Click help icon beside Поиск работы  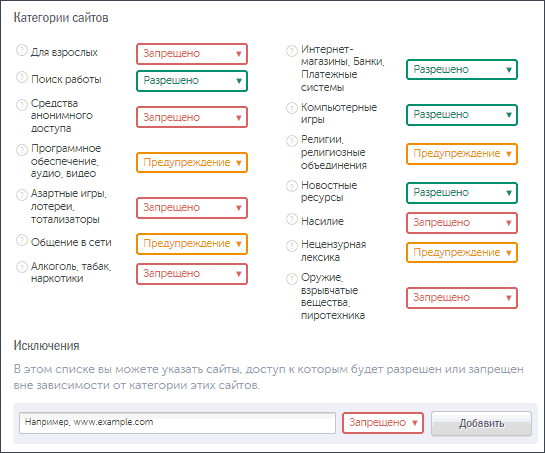click(x=22, y=77)
